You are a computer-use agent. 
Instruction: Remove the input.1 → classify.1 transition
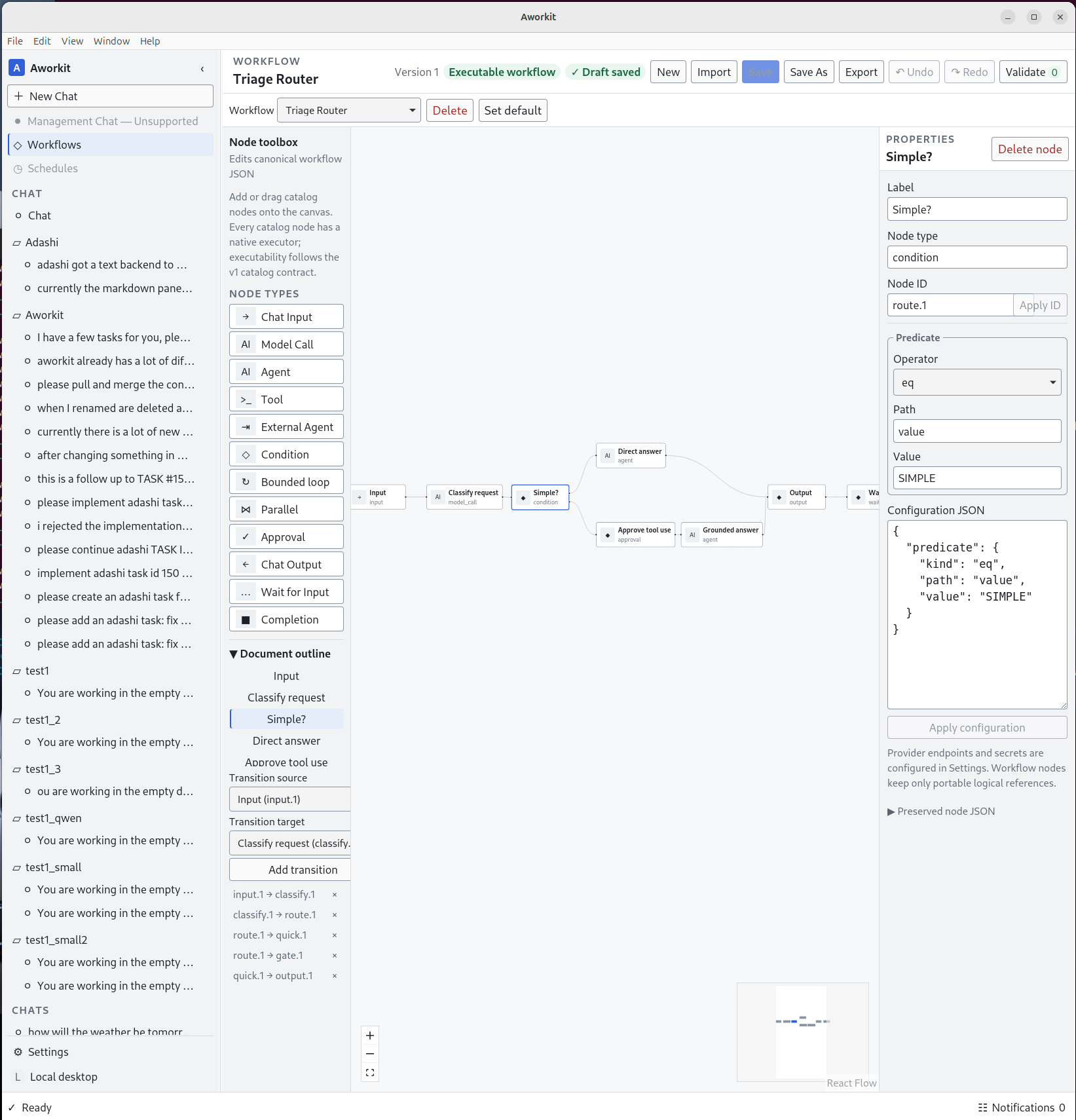(335, 895)
